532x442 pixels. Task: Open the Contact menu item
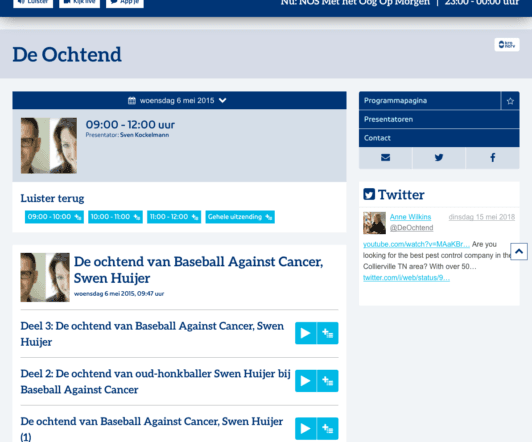click(439, 138)
